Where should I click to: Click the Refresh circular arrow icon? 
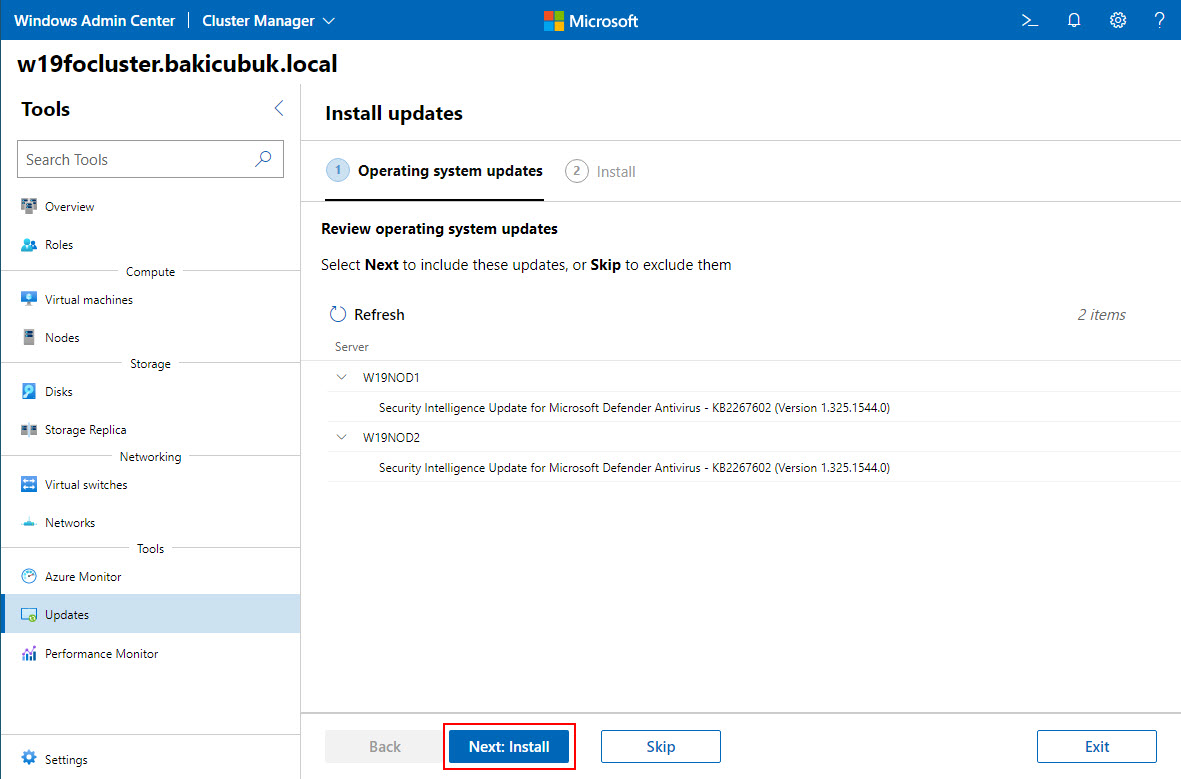(x=337, y=314)
